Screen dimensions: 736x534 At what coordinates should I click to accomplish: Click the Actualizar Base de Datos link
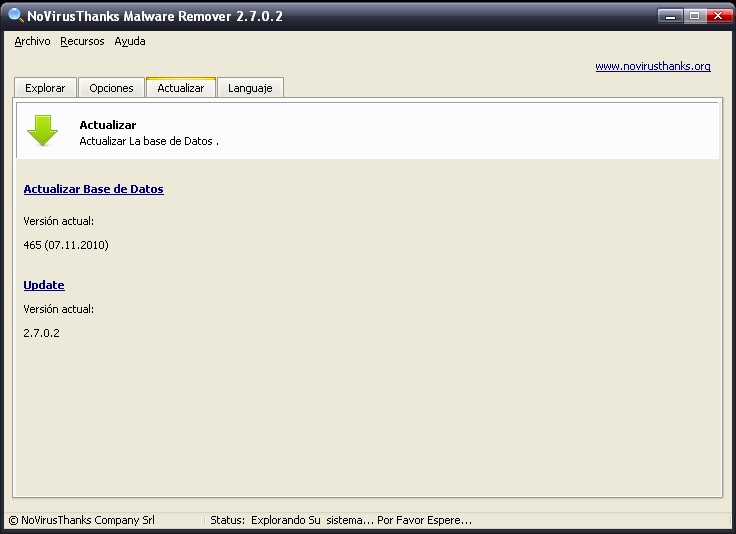pyautogui.click(x=93, y=189)
